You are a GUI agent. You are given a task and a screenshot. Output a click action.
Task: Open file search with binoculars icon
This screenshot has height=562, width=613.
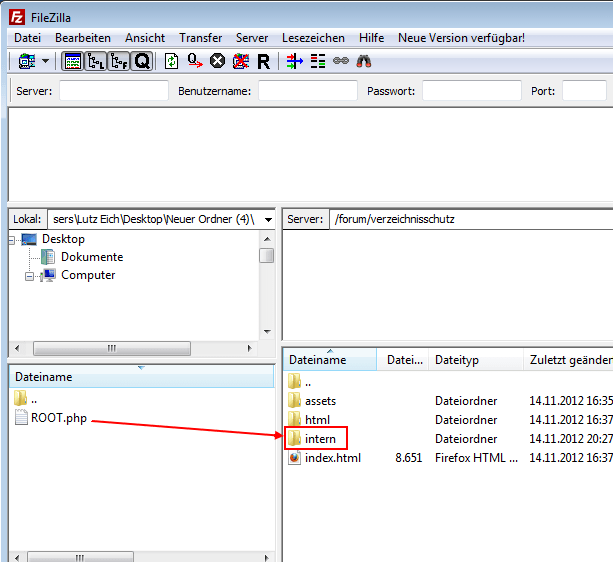364,61
